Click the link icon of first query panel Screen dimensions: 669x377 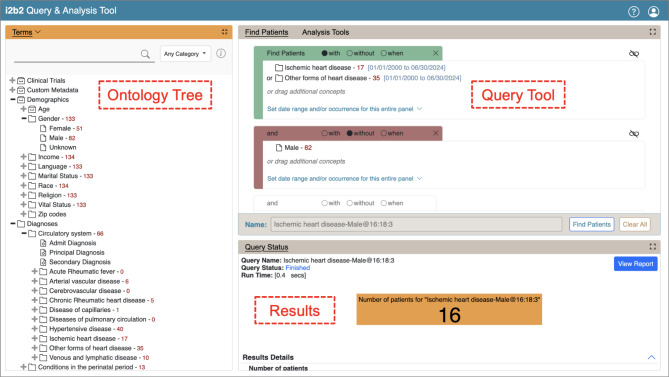(x=634, y=54)
